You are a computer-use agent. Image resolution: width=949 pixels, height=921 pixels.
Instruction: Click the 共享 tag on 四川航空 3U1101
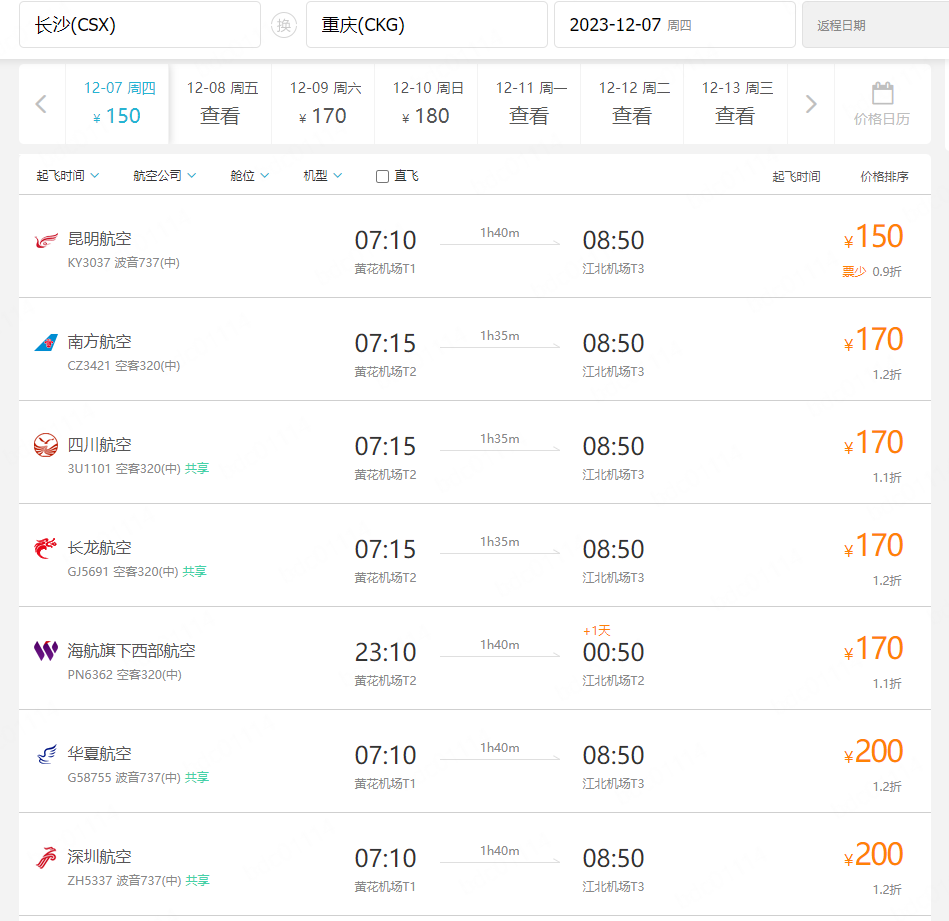click(197, 468)
